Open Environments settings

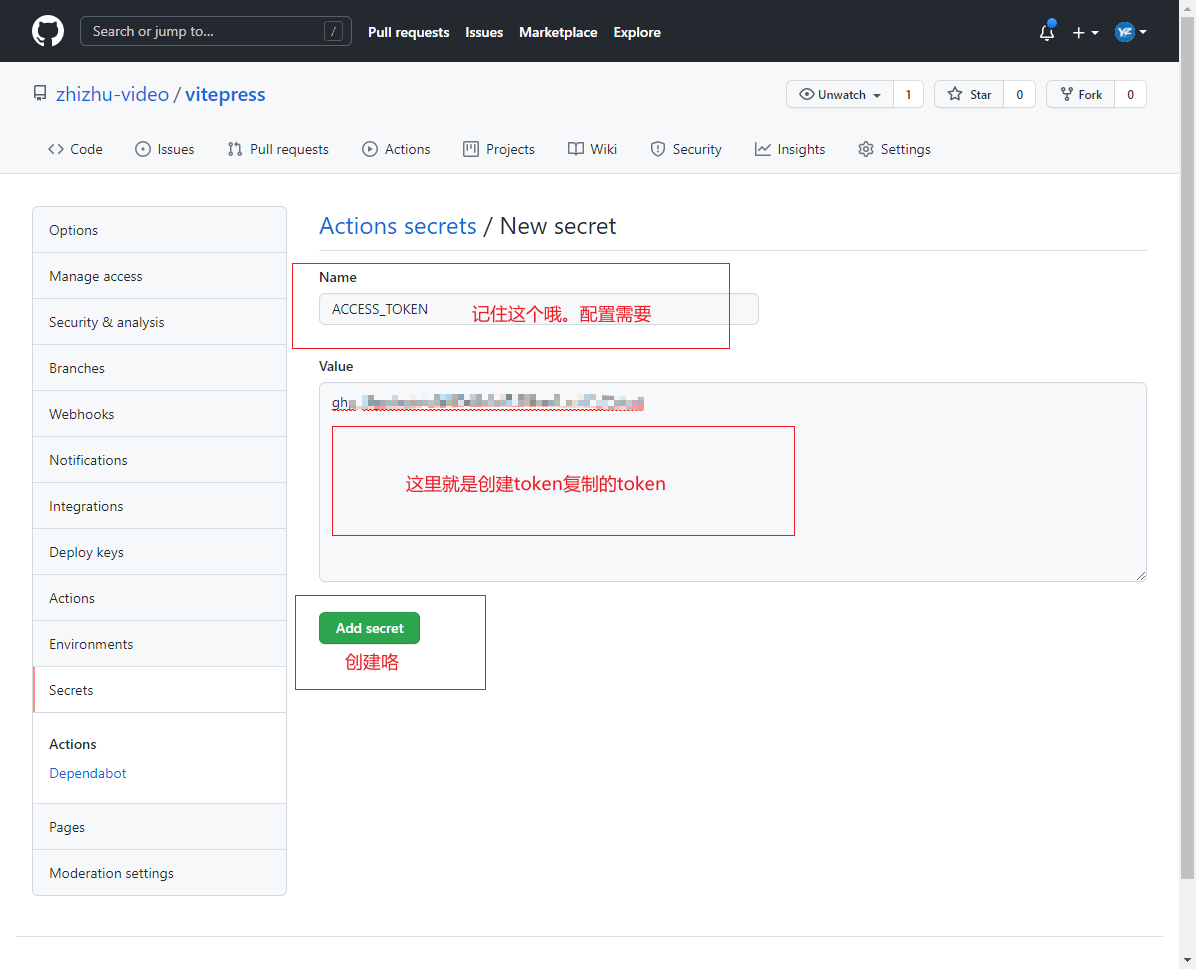[x=159, y=644]
